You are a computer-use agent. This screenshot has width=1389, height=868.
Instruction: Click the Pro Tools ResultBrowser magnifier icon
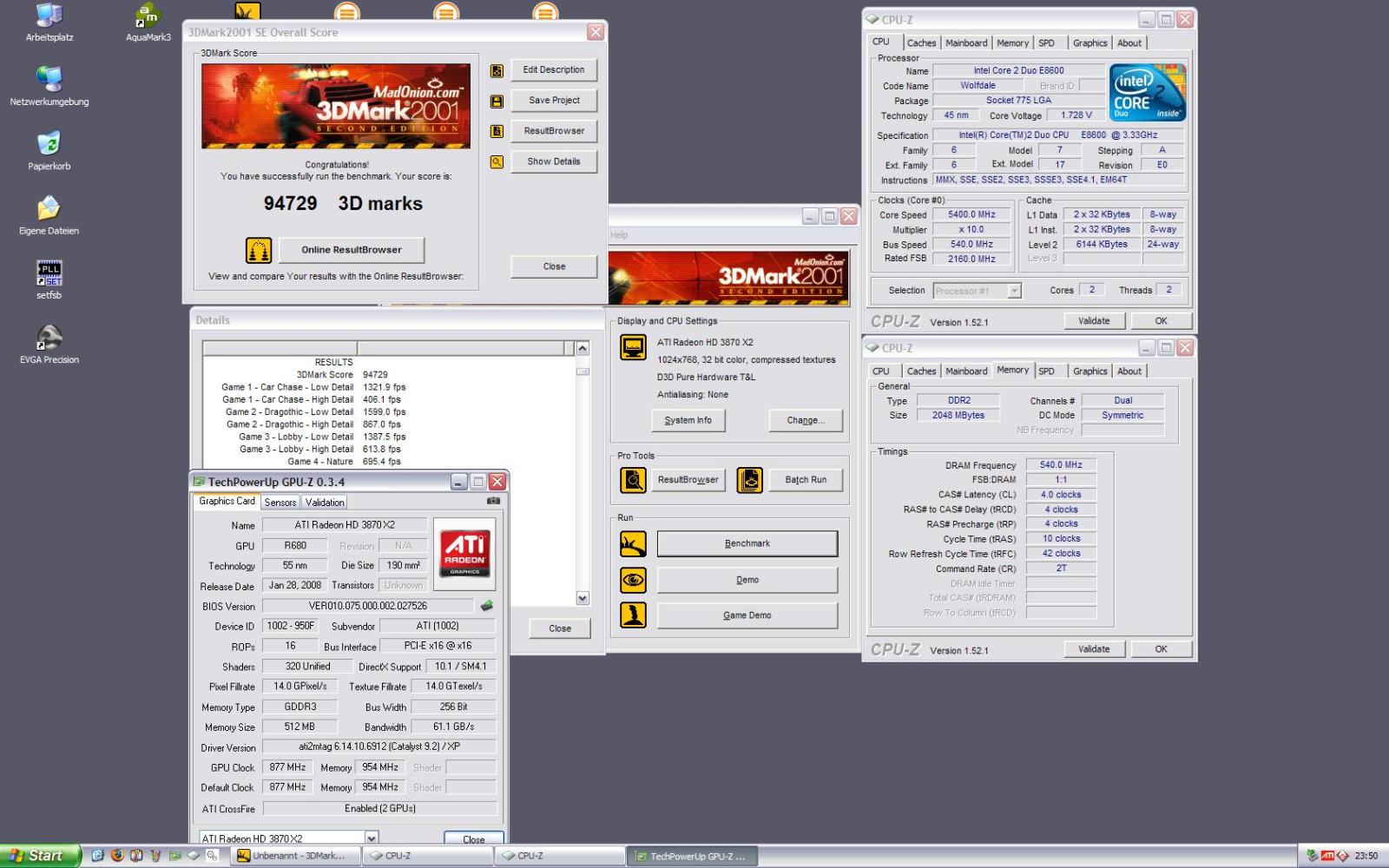(633, 479)
